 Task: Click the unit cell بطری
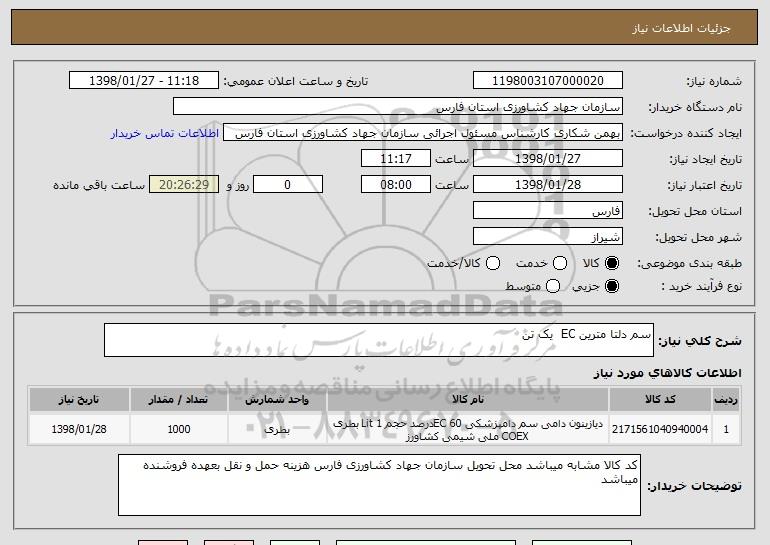(277, 429)
